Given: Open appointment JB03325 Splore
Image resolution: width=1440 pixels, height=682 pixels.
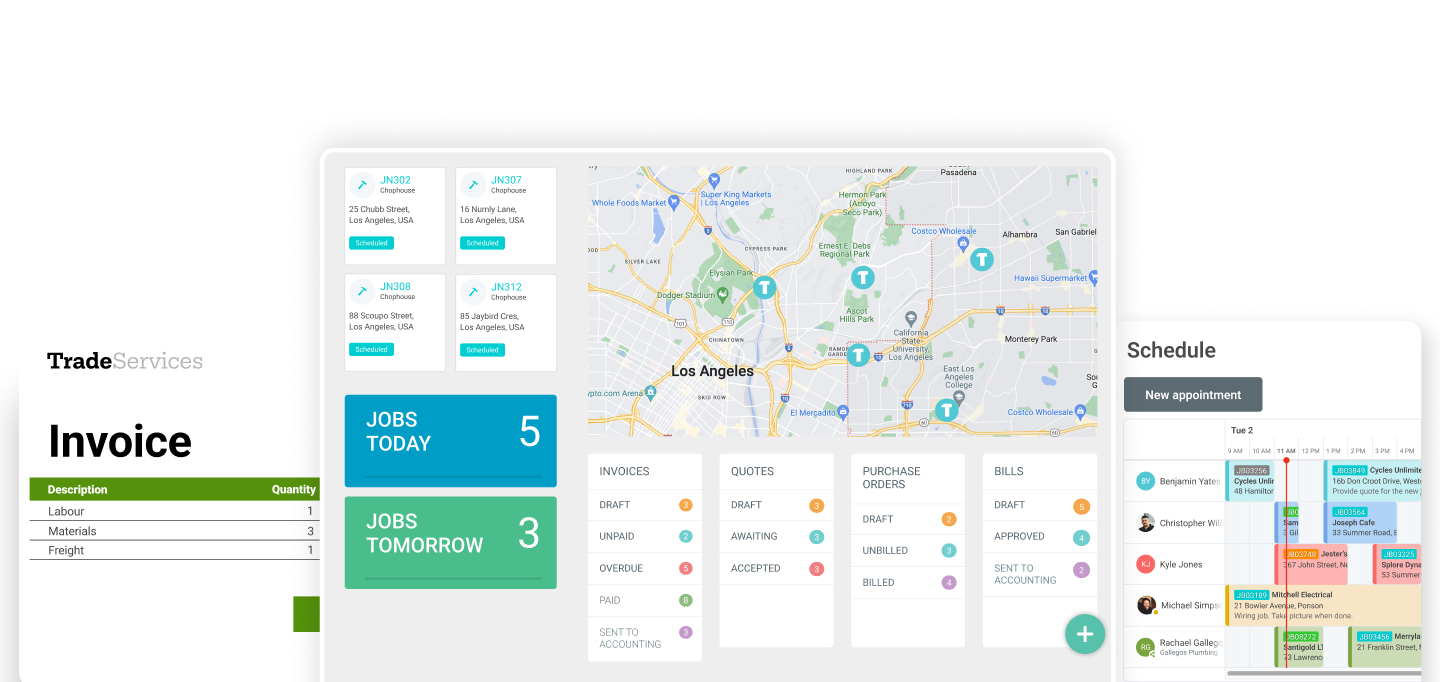Looking at the screenshot, I should (1397, 564).
